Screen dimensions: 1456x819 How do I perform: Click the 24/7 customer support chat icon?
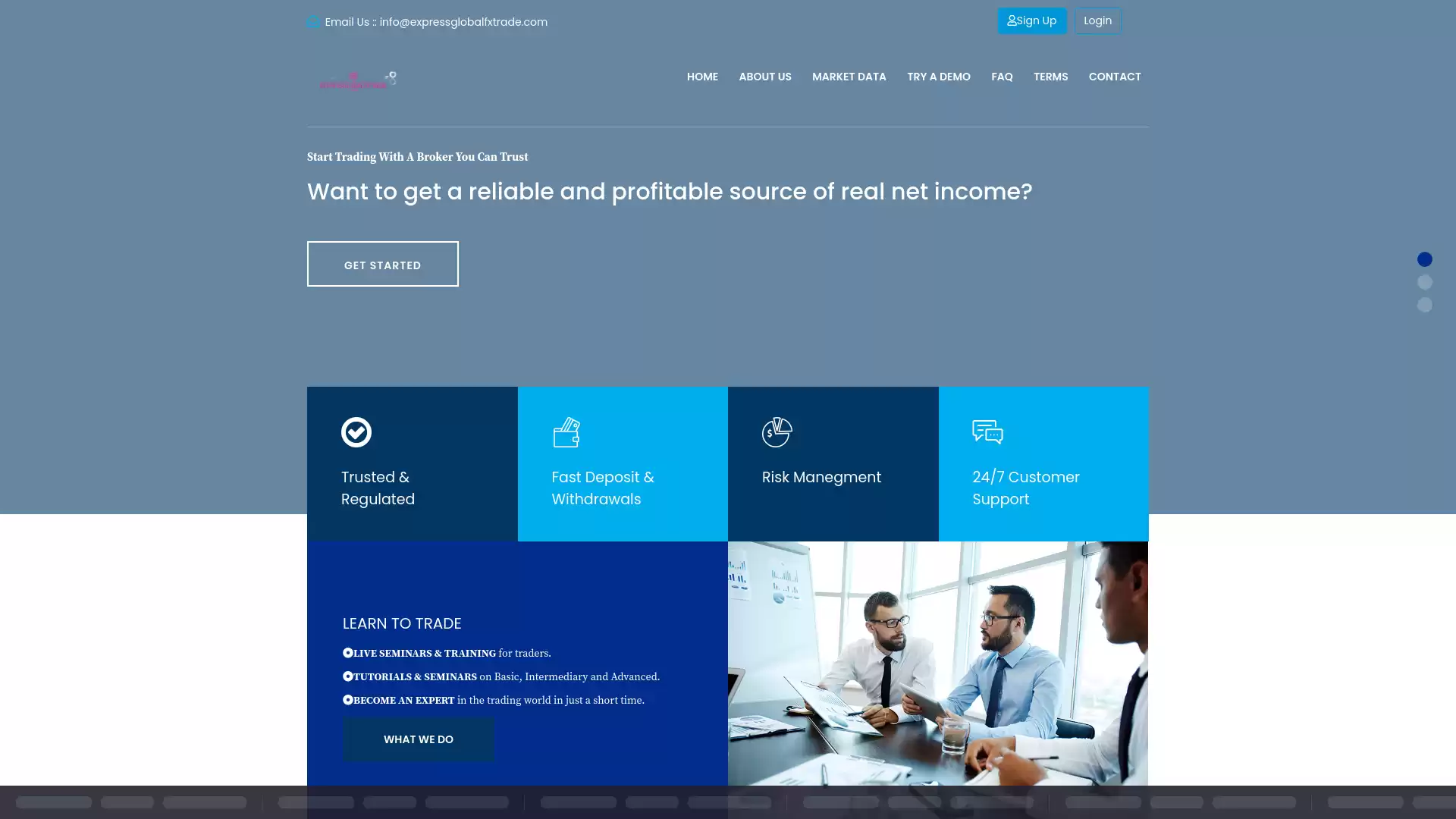point(987,432)
